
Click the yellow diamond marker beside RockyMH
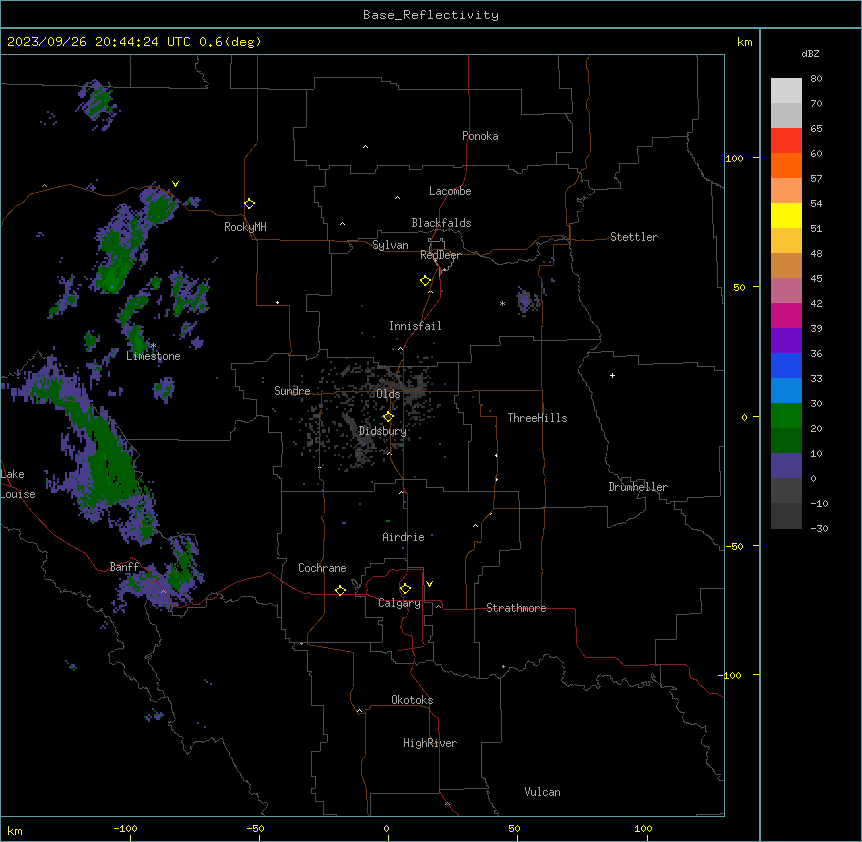[249, 204]
